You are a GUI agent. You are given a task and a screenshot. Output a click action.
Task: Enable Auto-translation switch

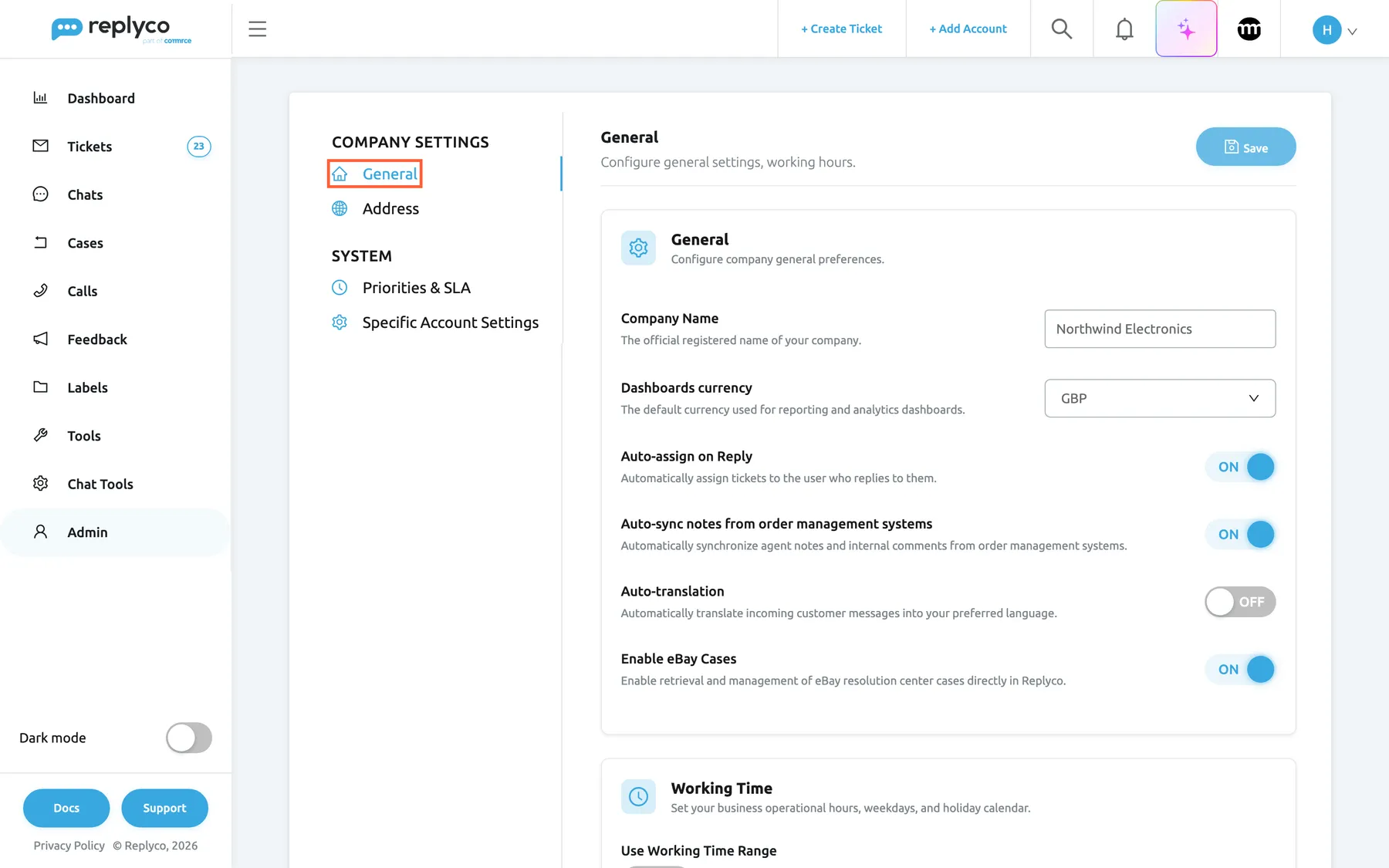(x=1240, y=602)
